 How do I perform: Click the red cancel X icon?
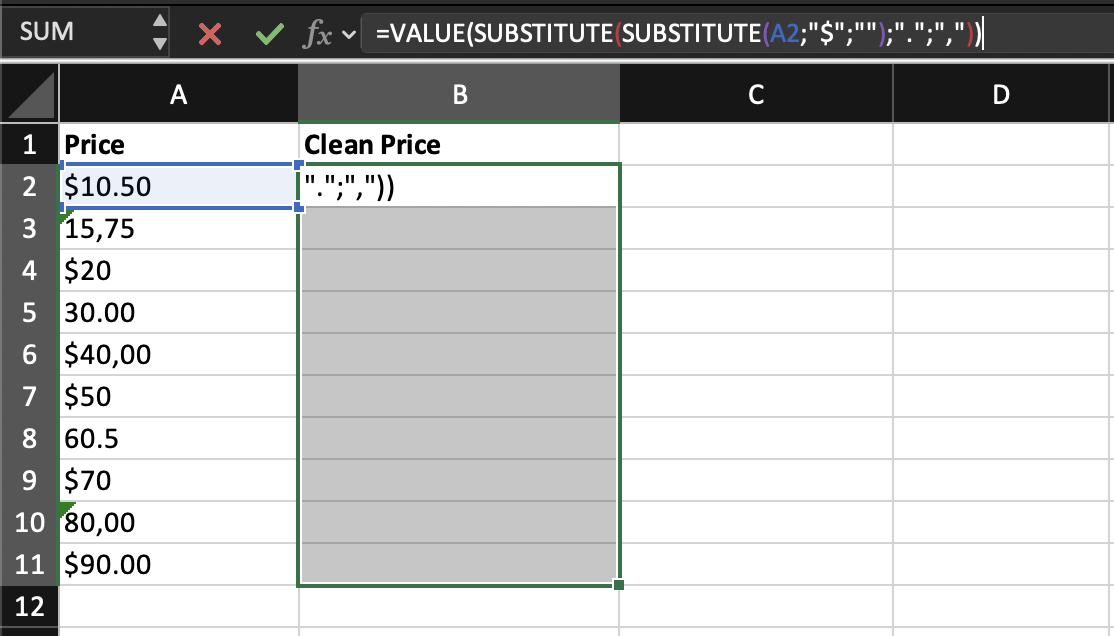[210, 35]
